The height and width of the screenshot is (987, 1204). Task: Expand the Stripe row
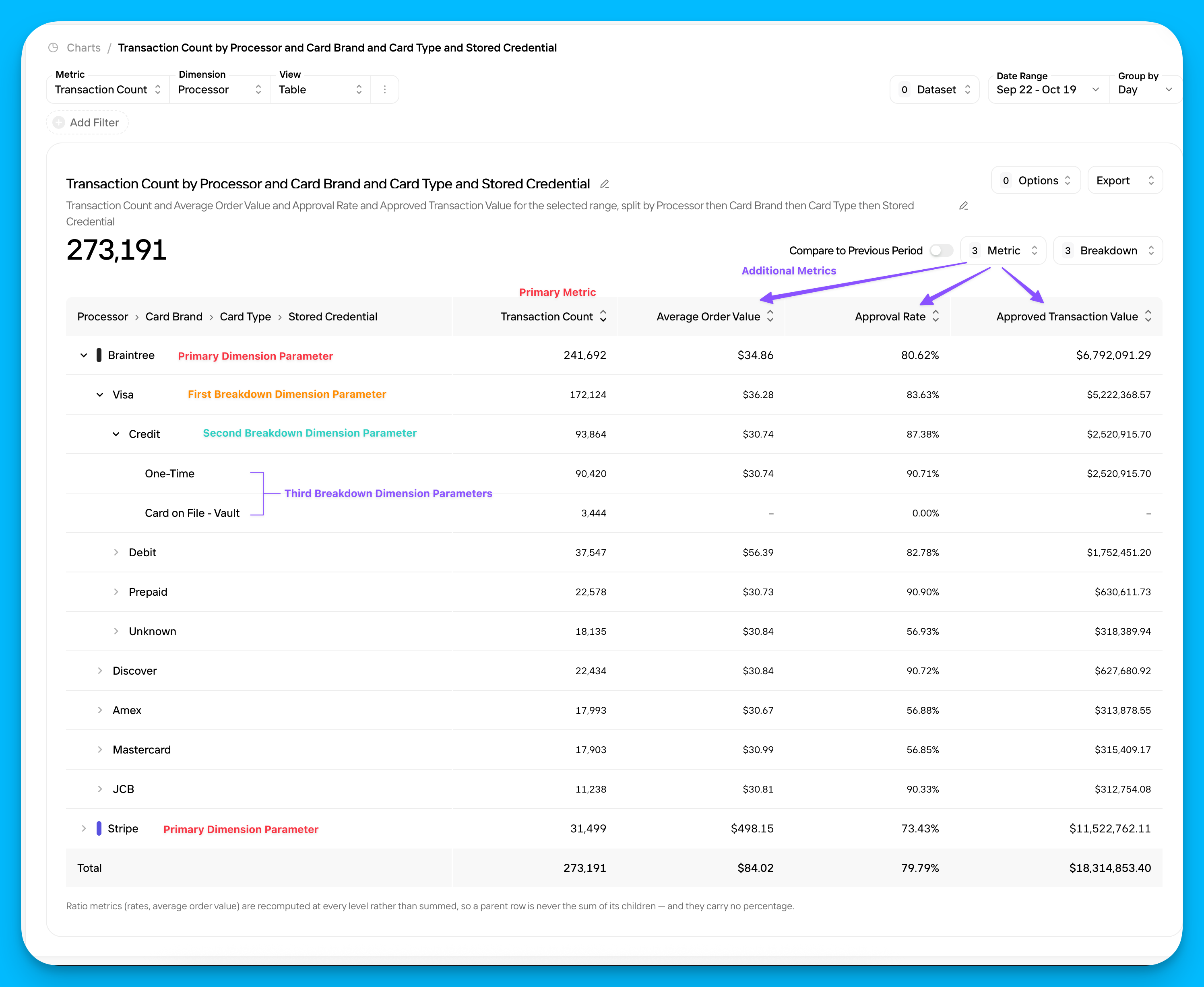84,828
